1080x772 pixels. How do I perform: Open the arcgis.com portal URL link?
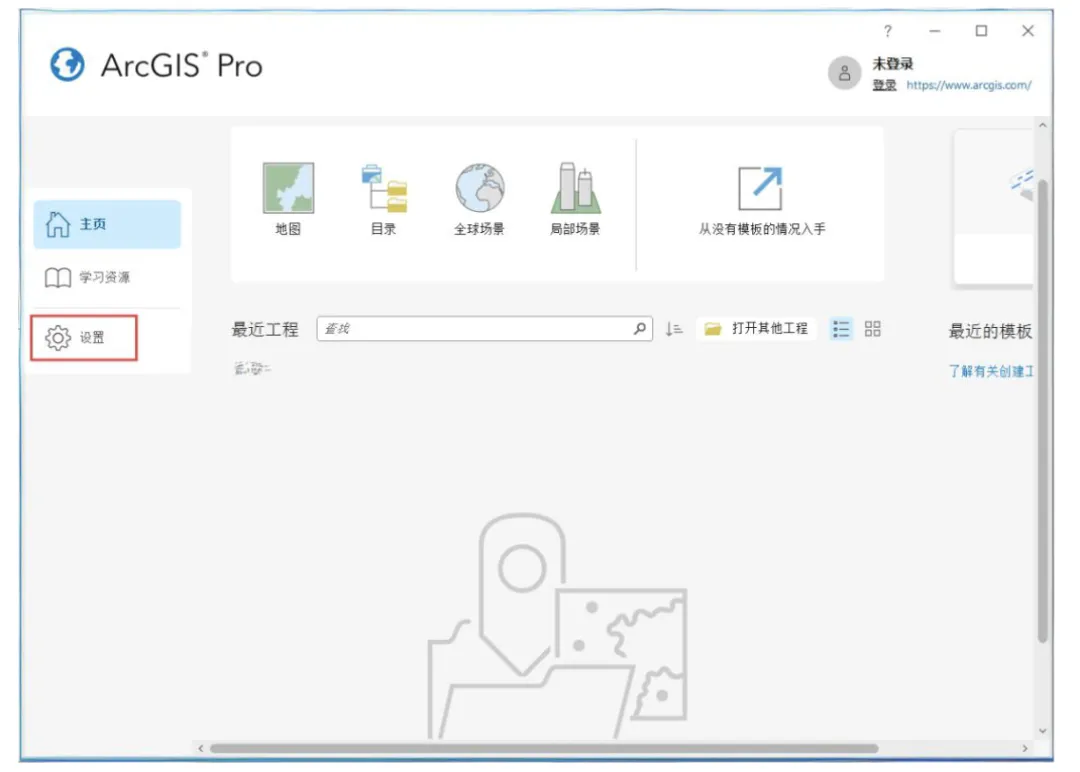pos(969,85)
